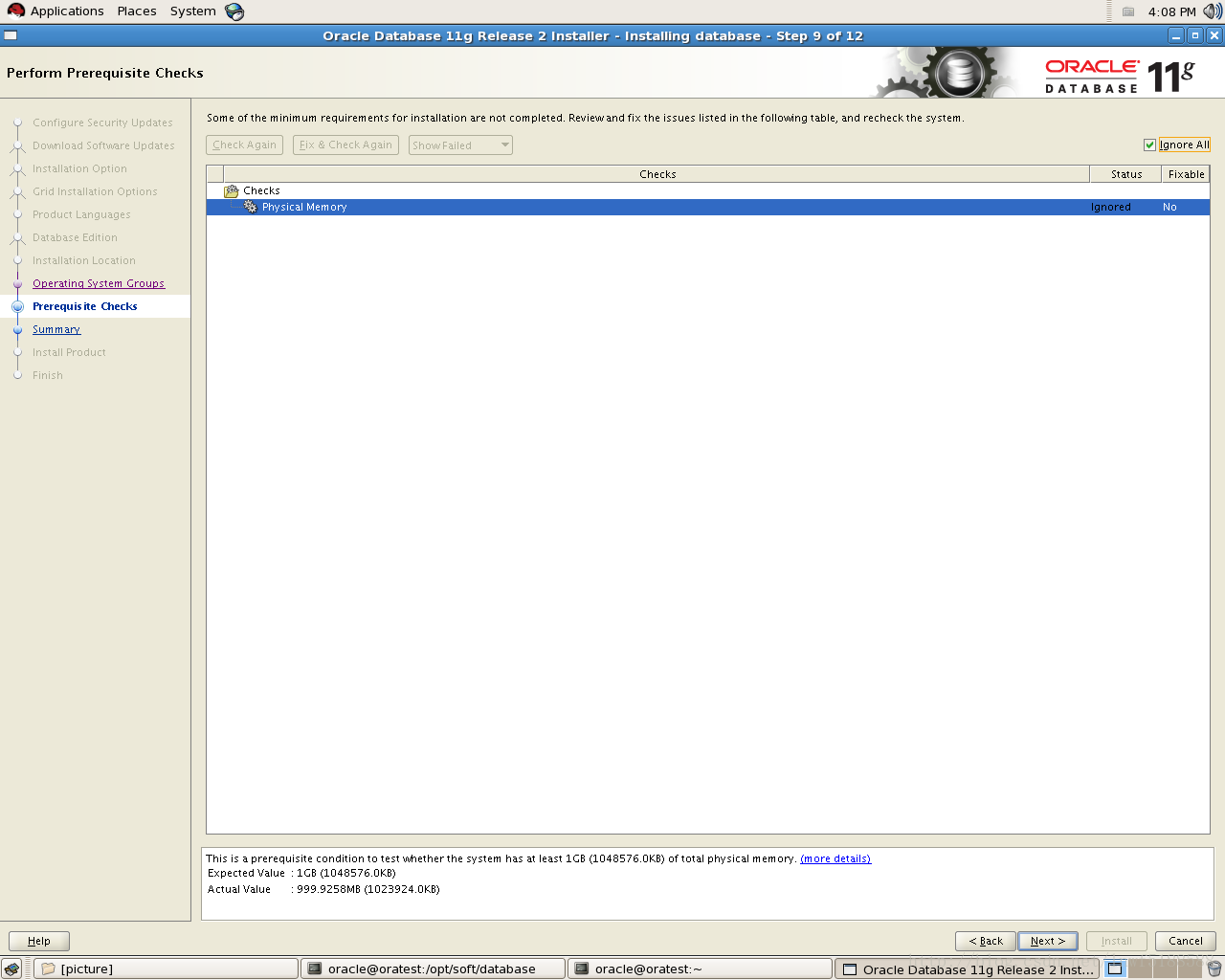The width and height of the screenshot is (1225, 980).
Task: Click the Fix & Check Again button
Action: [345, 145]
